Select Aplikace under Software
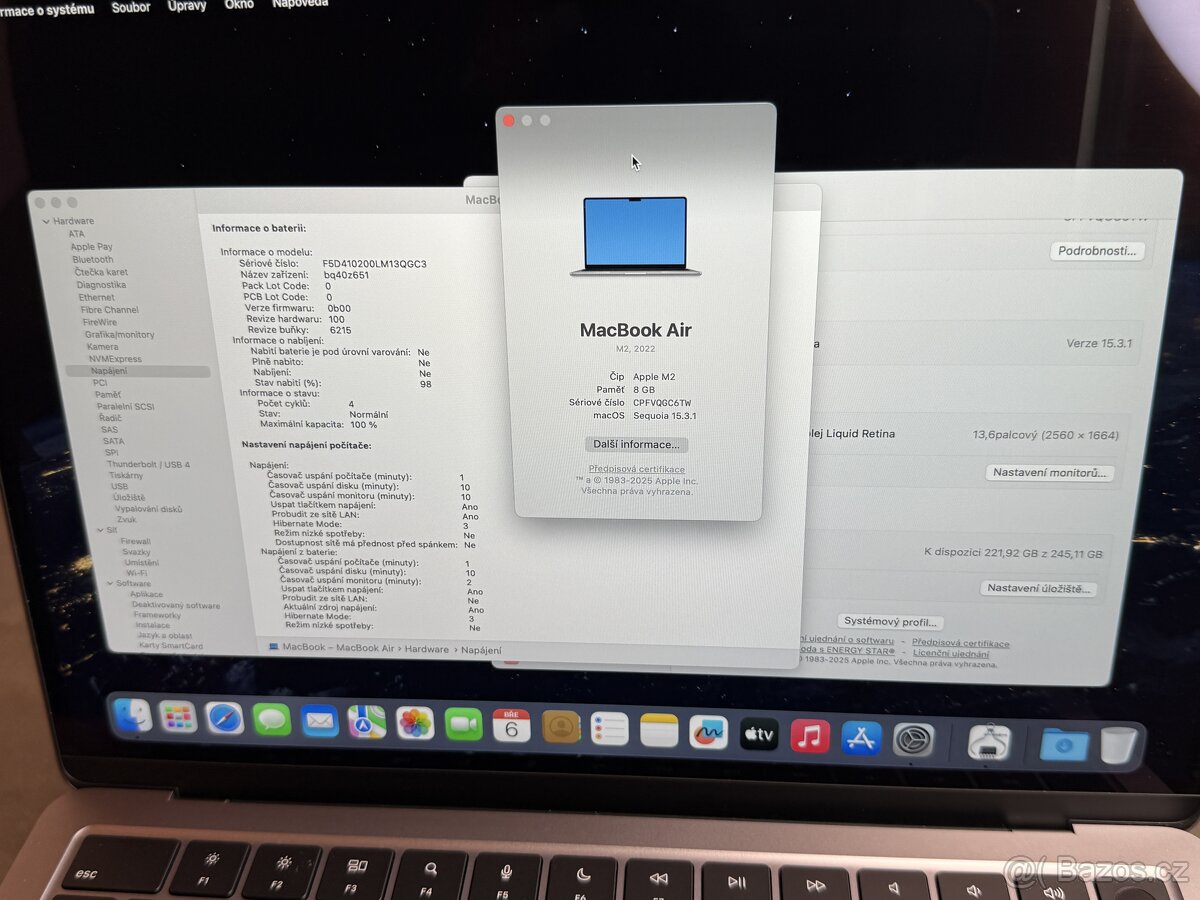Viewport: 1200px width, 900px height. 146,594
